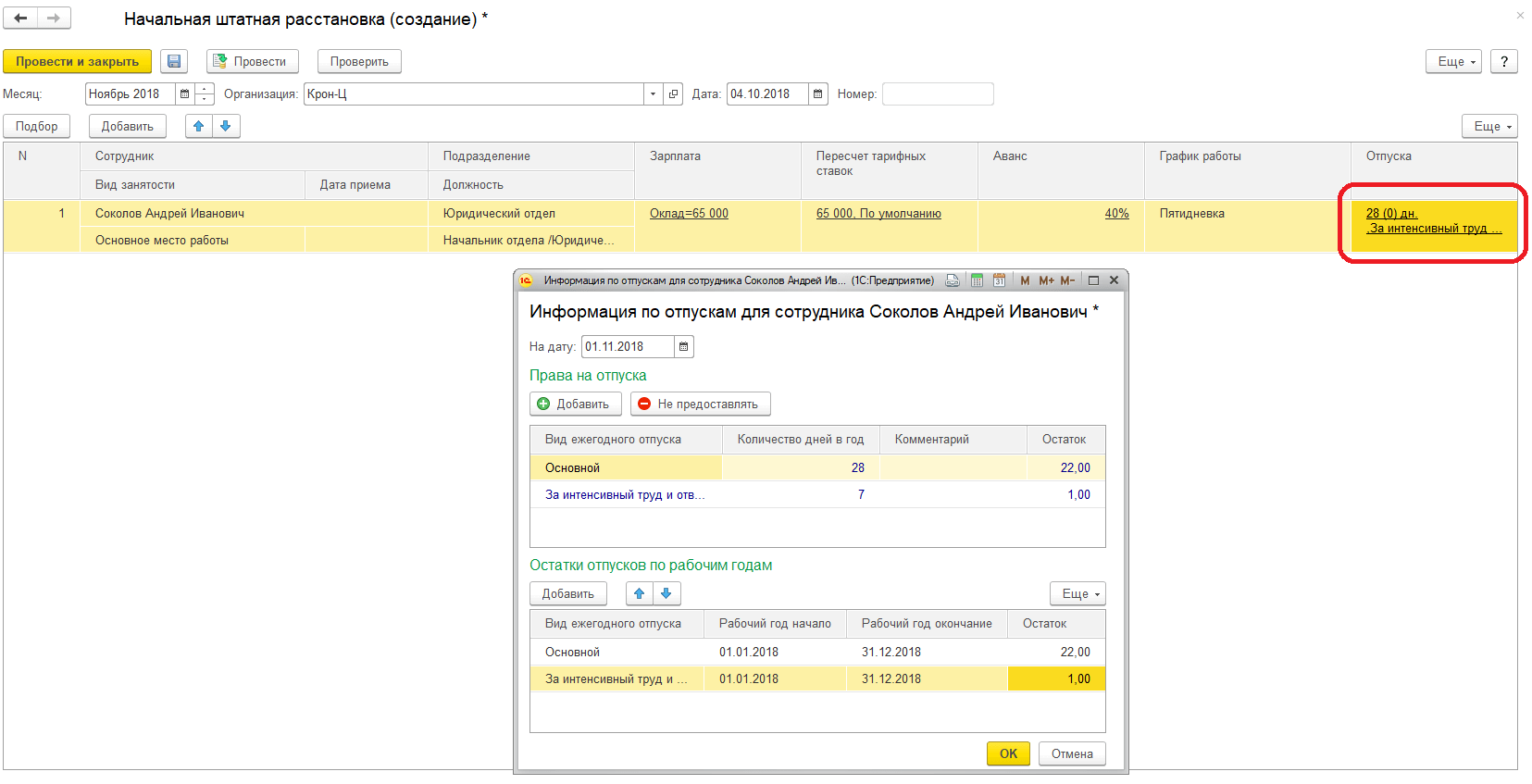Open the calendar icon in dialog title bar

[999, 280]
